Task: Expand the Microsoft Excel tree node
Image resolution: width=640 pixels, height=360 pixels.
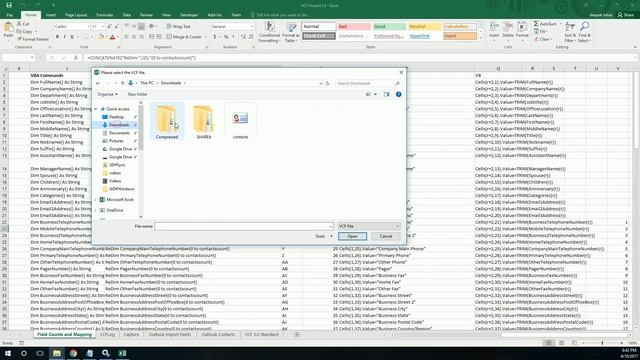Action: pos(96,200)
